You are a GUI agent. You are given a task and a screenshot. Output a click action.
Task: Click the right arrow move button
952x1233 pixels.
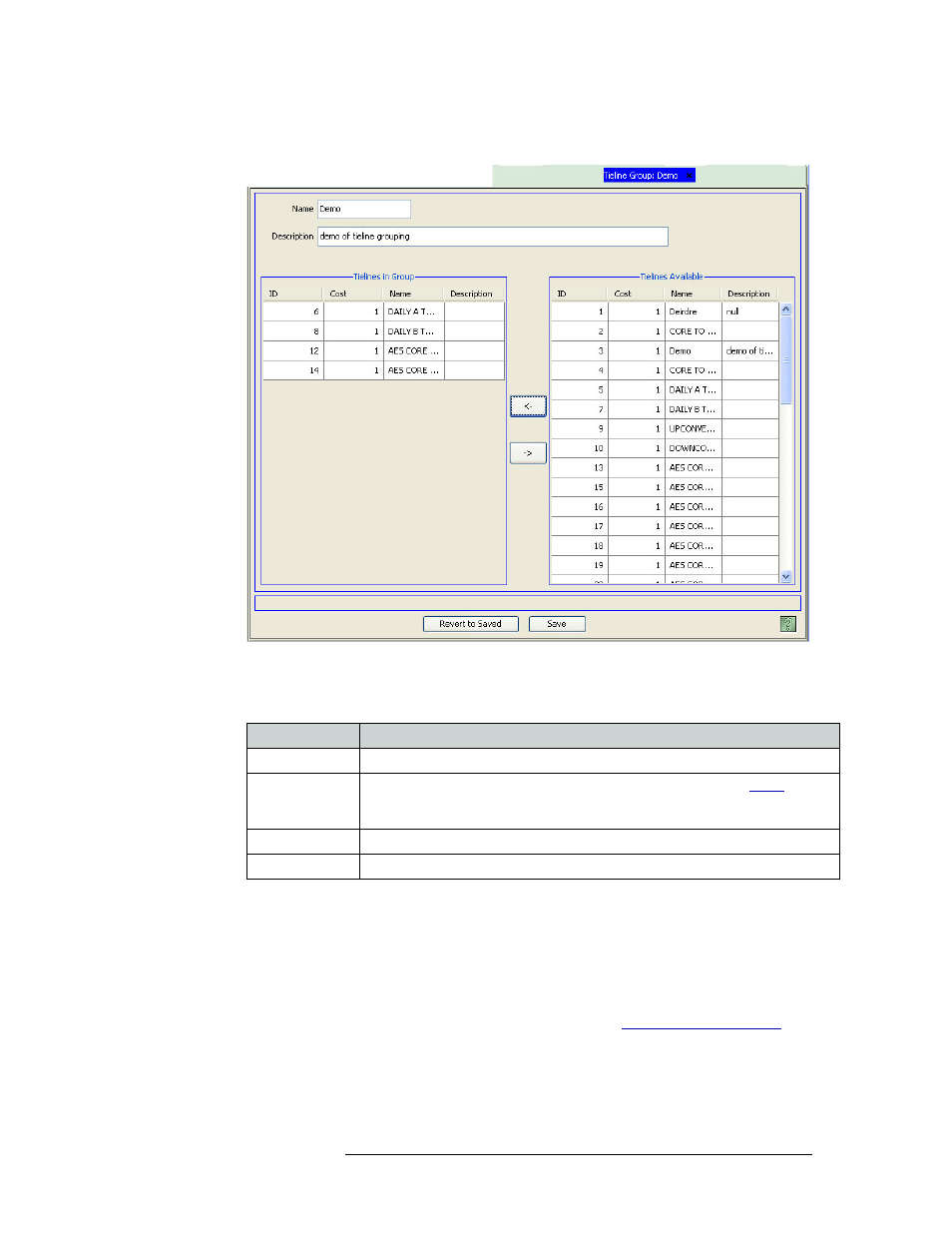[528, 453]
